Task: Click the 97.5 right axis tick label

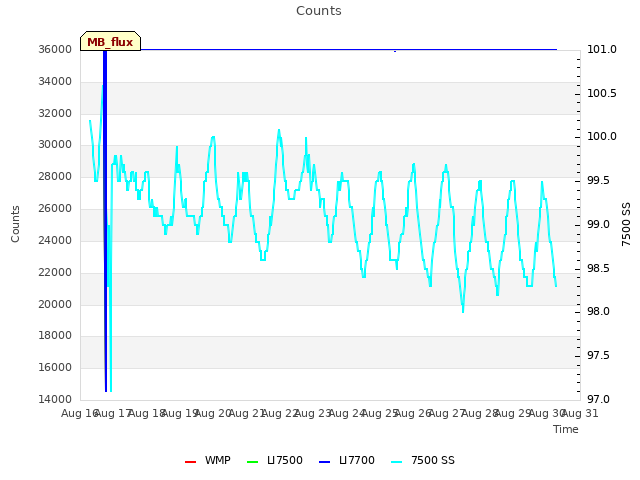Action: click(x=598, y=356)
